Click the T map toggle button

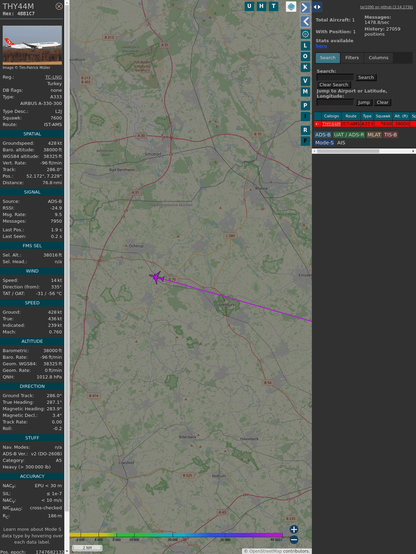click(x=273, y=6)
